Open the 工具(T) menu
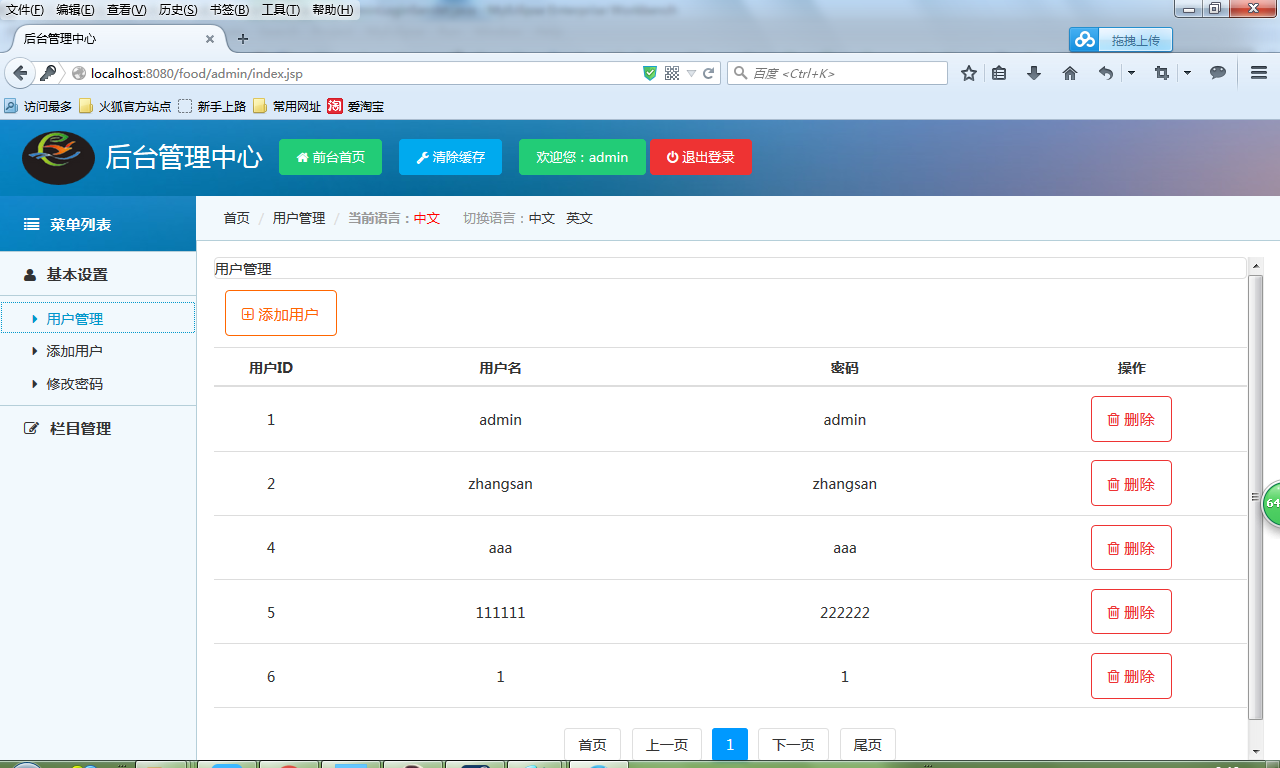1280x768 pixels. (280, 10)
